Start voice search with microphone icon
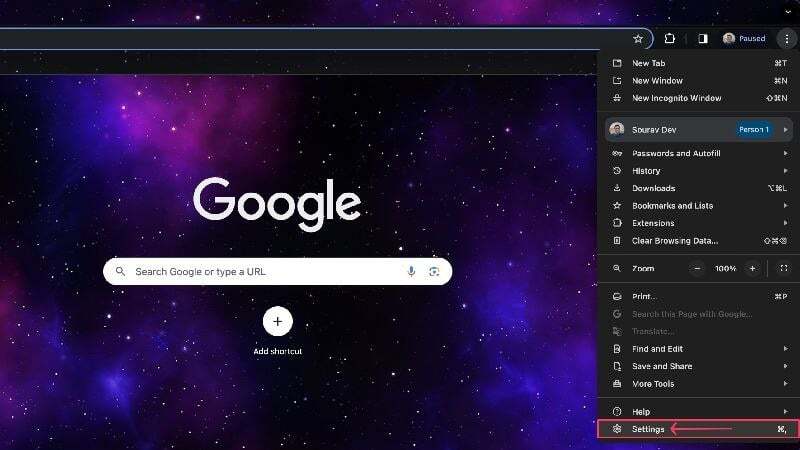This screenshot has width=800, height=450. pyautogui.click(x=411, y=271)
